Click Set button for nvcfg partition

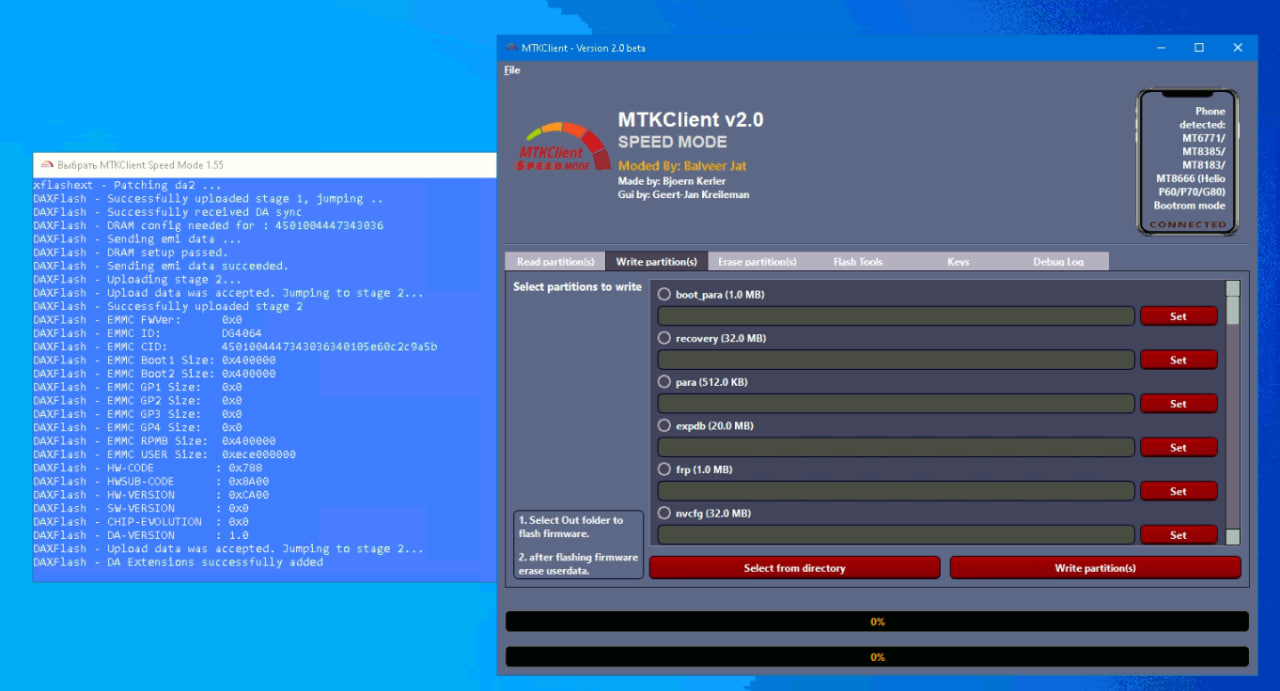(1178, 535)
